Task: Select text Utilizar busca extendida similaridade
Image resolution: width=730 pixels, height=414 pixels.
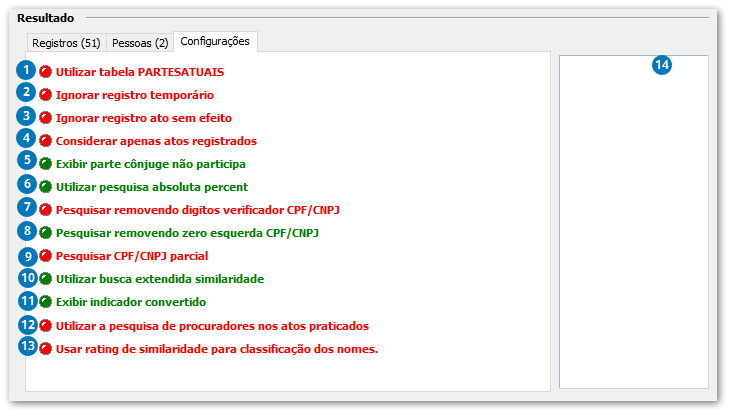Action: (160, 279)
